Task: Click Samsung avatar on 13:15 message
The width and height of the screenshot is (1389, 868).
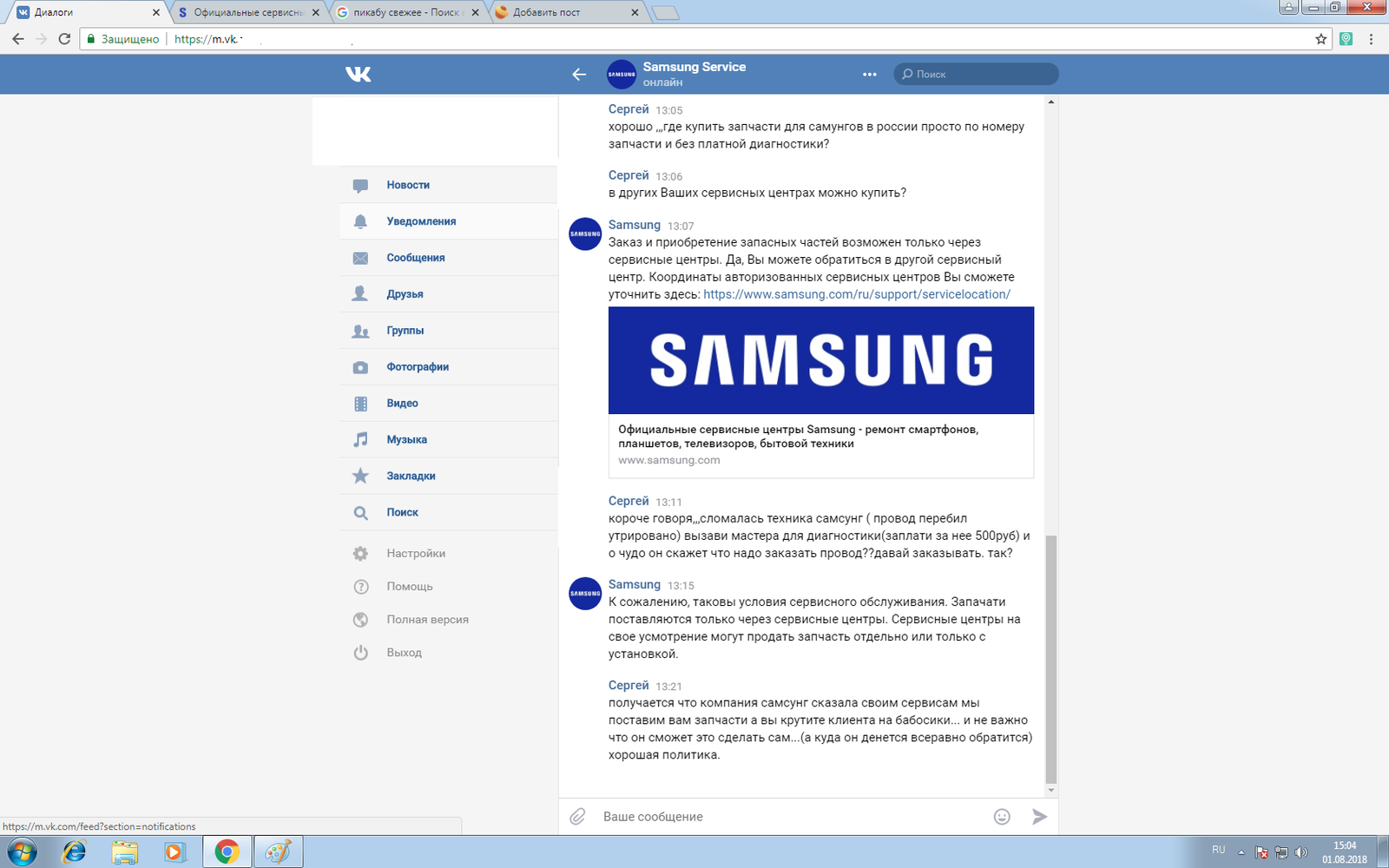Action: pos(585,594)
